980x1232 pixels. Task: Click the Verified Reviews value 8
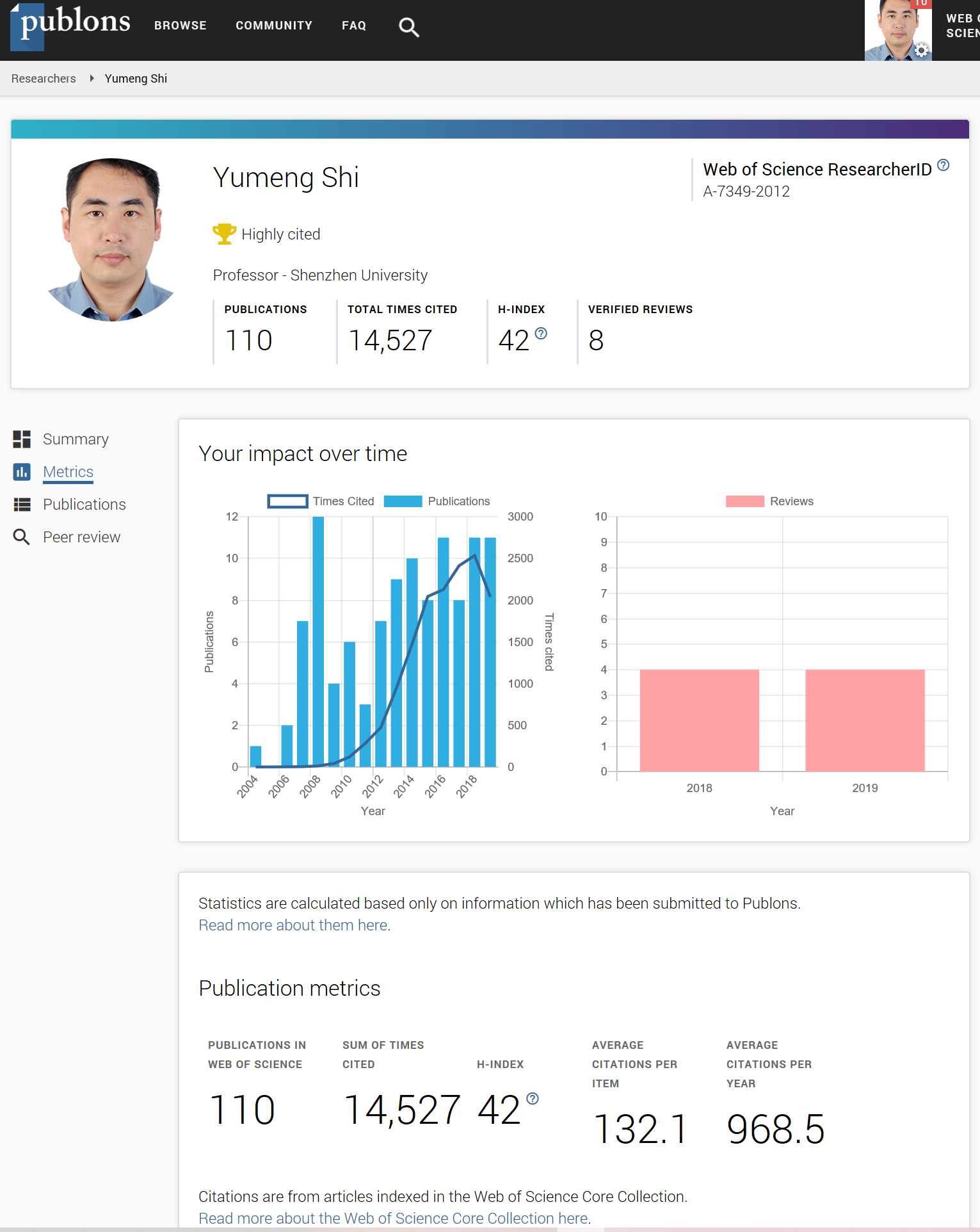(x=596, y=340)
